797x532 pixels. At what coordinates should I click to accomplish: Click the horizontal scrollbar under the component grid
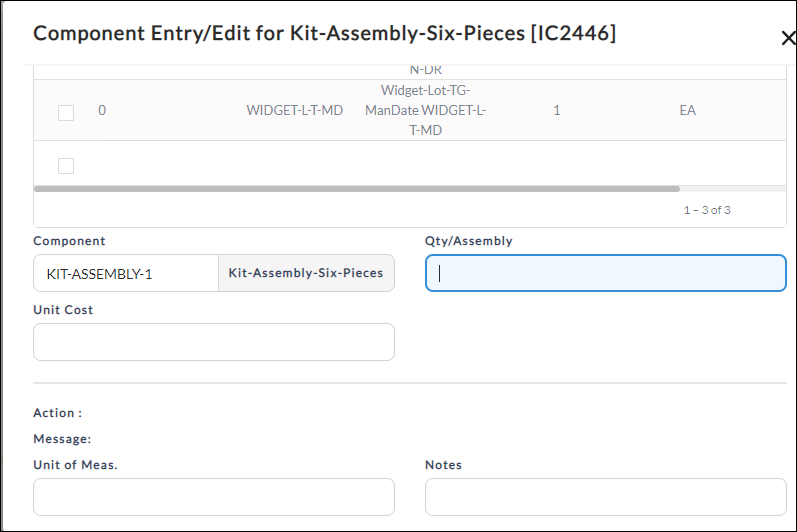pos(357,189)
